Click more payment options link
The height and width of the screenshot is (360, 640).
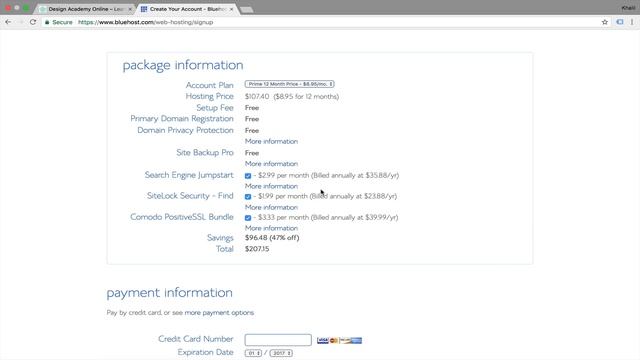(x=219, y=313)
